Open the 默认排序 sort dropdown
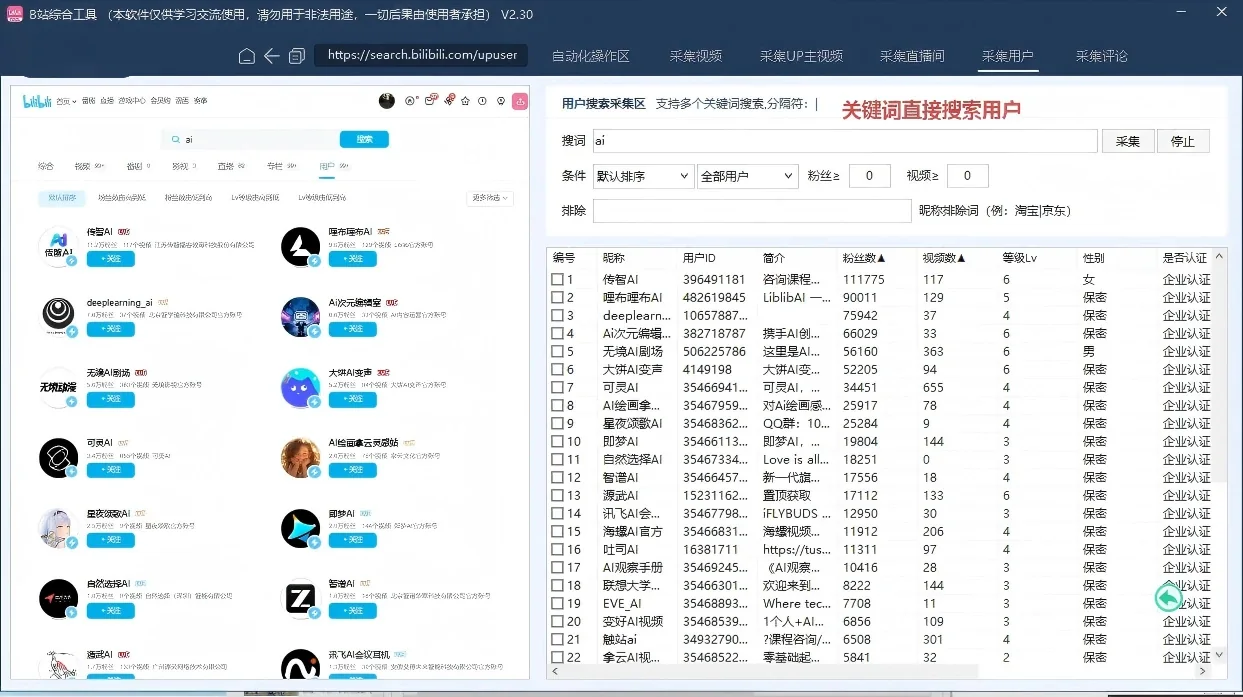 tap(643, 176)
